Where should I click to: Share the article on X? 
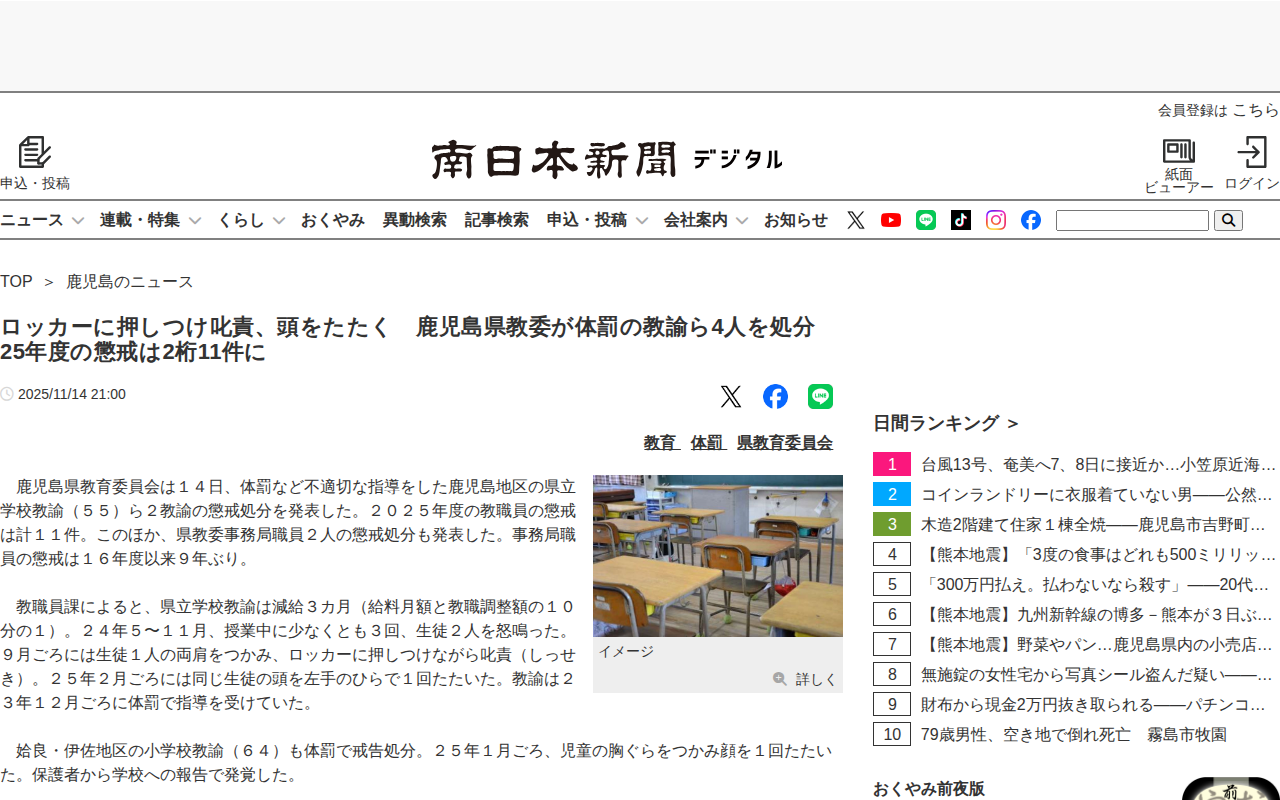coord(731,397)
